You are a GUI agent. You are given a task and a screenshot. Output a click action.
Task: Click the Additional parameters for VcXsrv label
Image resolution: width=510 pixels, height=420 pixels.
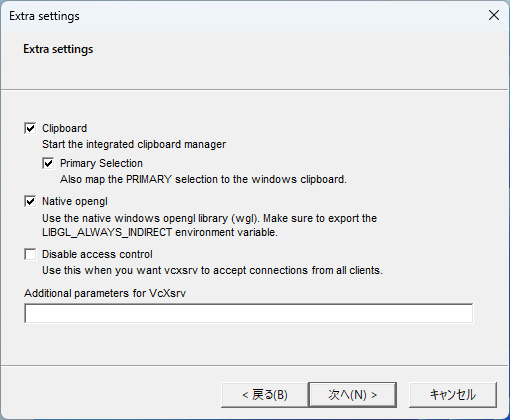105,293
